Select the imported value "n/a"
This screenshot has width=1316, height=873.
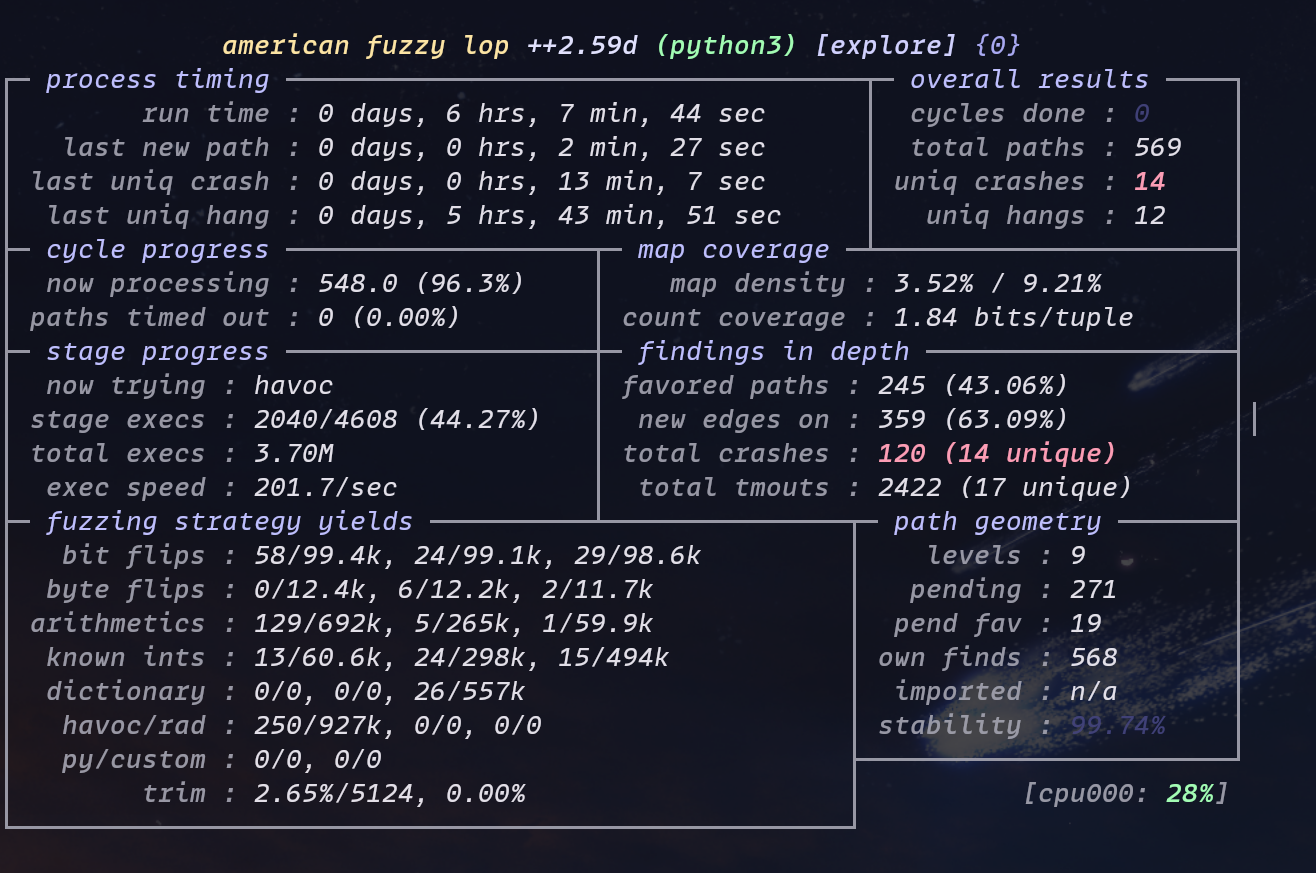[x=1094, y=692]
